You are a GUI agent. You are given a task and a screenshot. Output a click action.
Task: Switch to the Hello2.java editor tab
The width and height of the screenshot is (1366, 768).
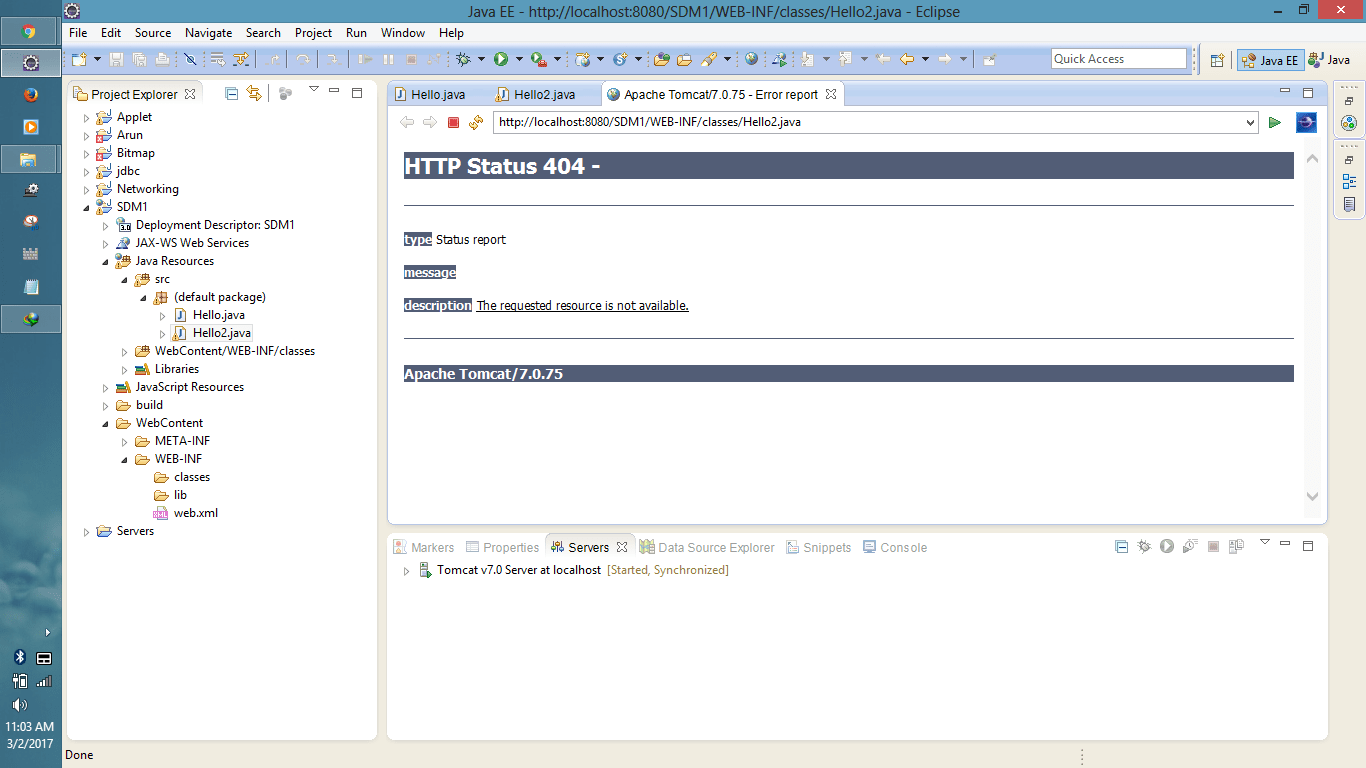tap(536, 95)
